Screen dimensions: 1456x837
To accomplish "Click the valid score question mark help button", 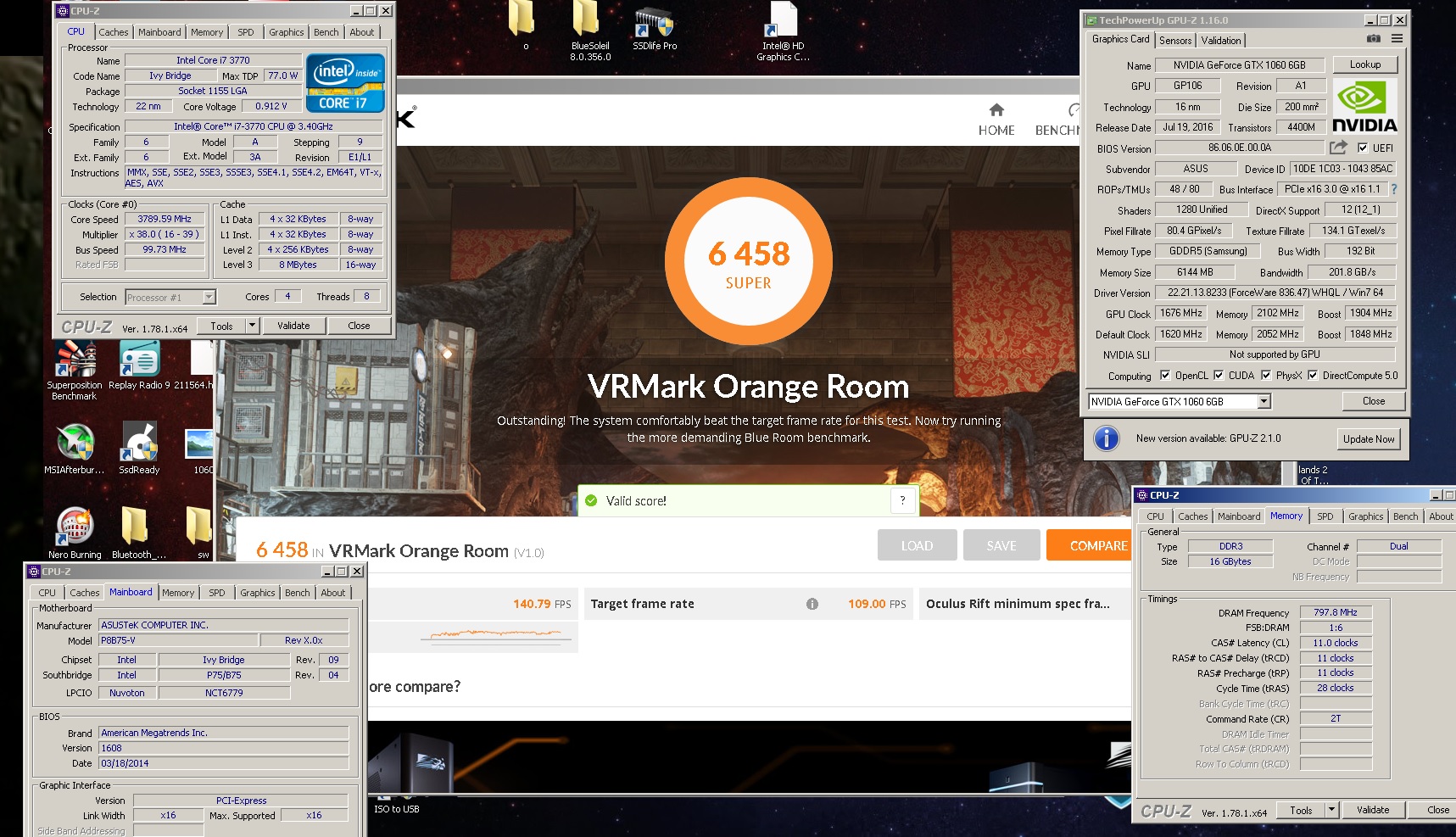I will 902,500.
